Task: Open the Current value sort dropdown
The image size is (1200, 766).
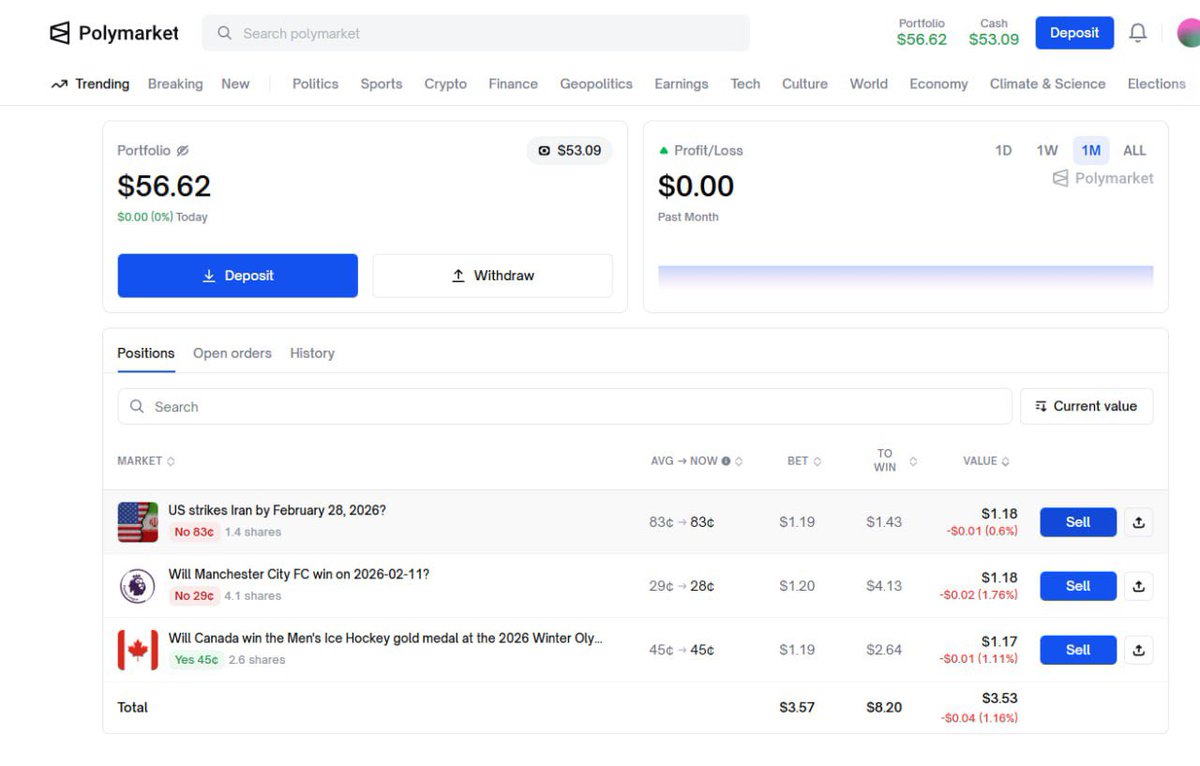Action: [1086, 406]
